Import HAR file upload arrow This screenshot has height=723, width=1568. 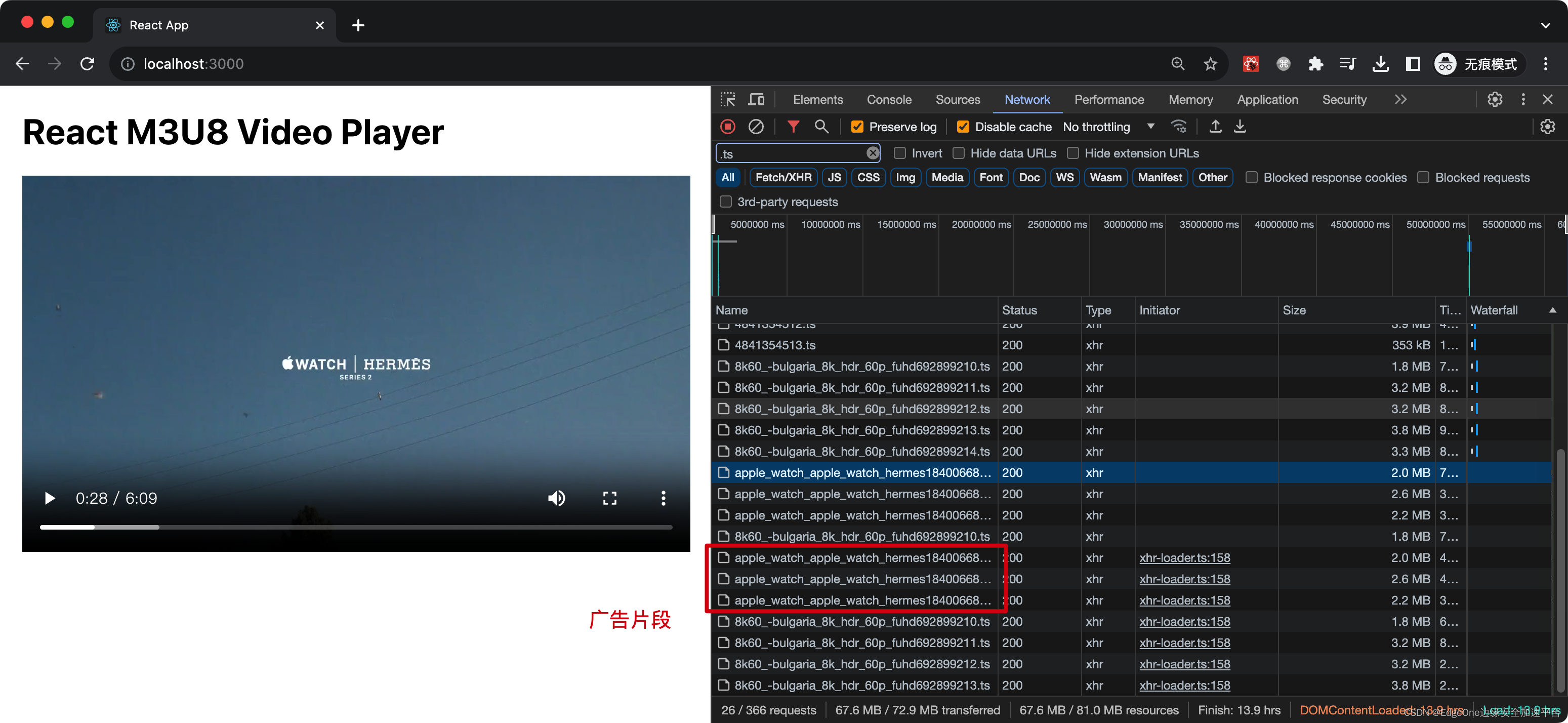(x=1215, y=127)
